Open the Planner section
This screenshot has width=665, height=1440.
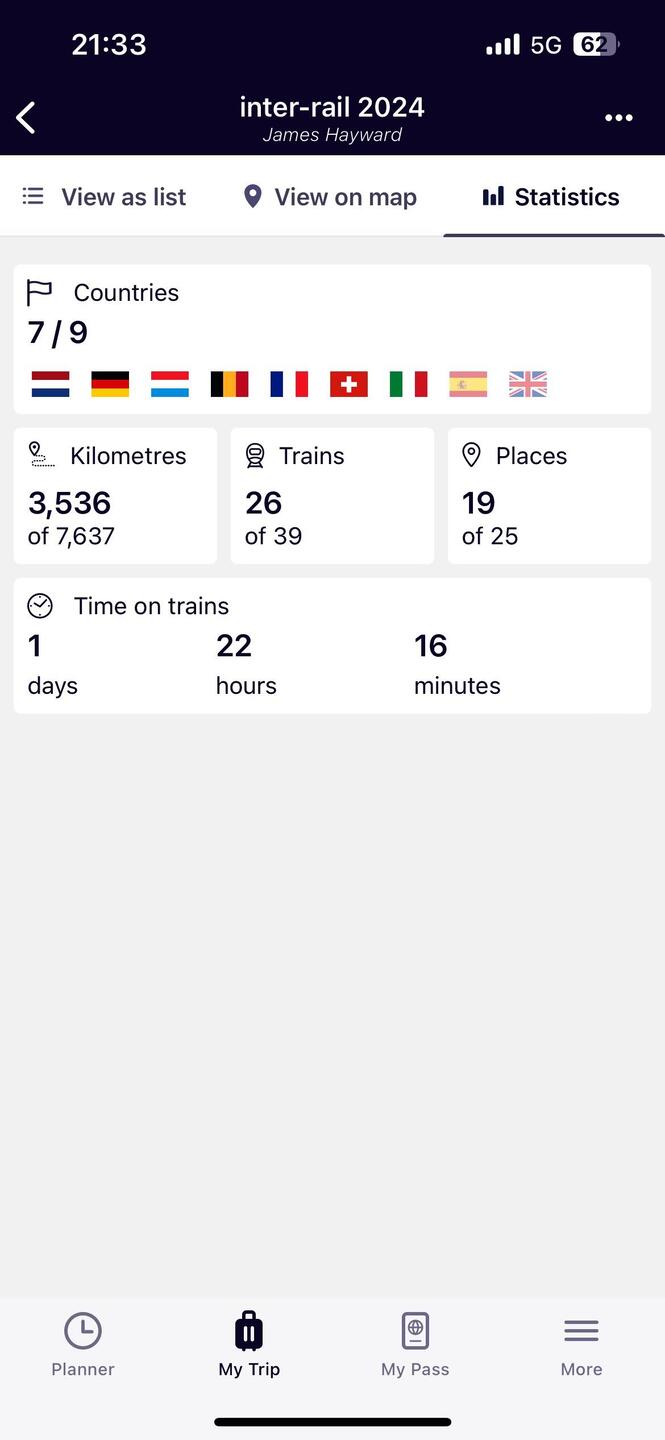(x=83, y=1345)
